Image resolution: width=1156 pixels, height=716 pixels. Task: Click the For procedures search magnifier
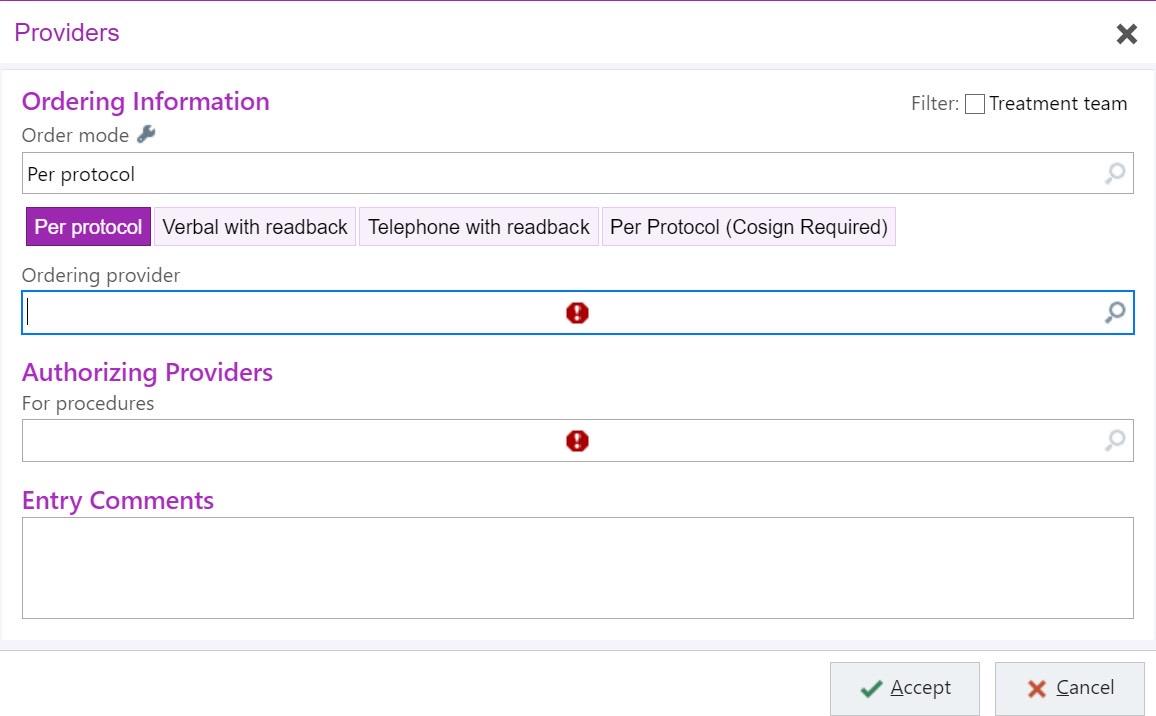pyautogui.click(x=1114, y=440)
